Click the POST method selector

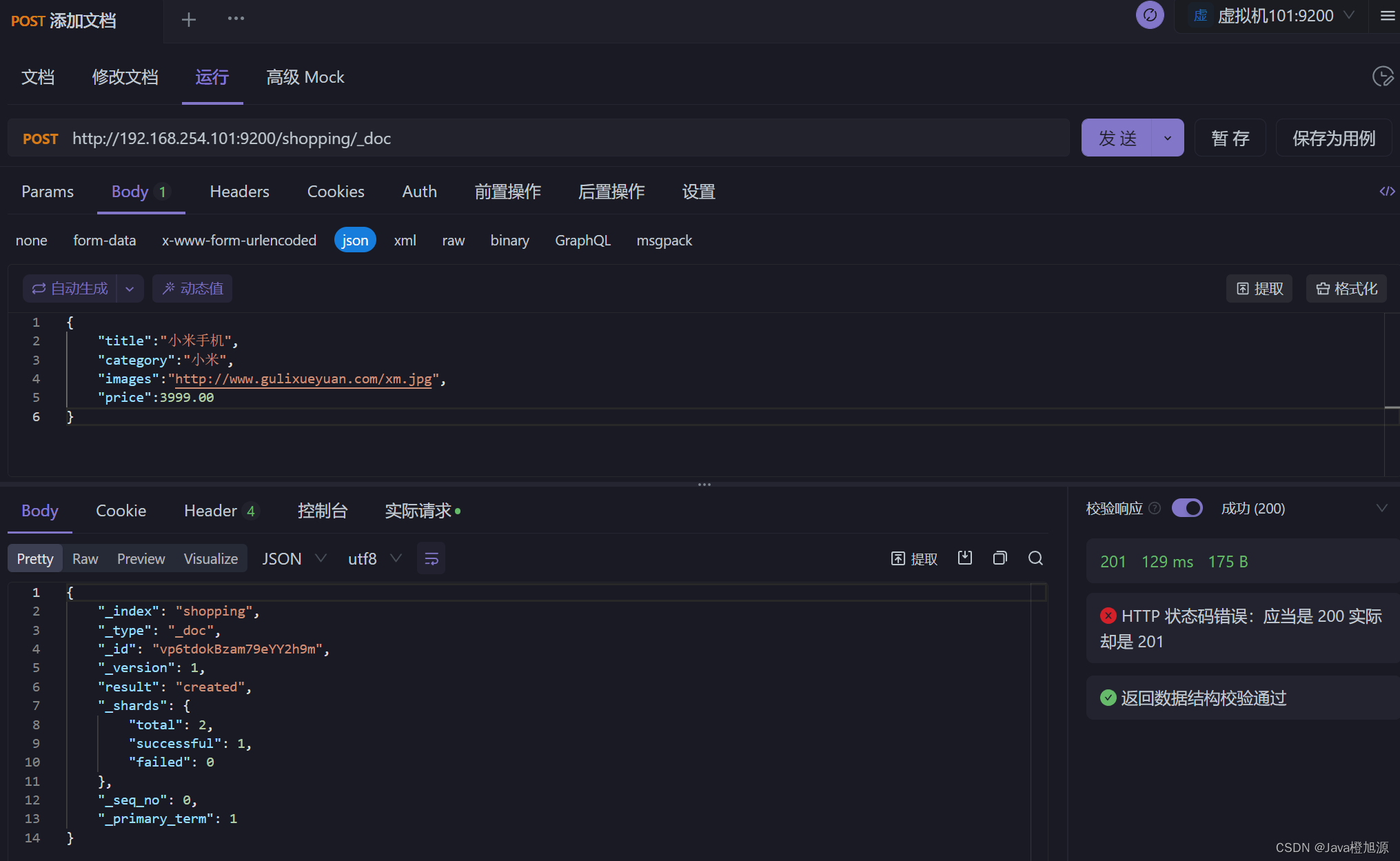point(40,139)
